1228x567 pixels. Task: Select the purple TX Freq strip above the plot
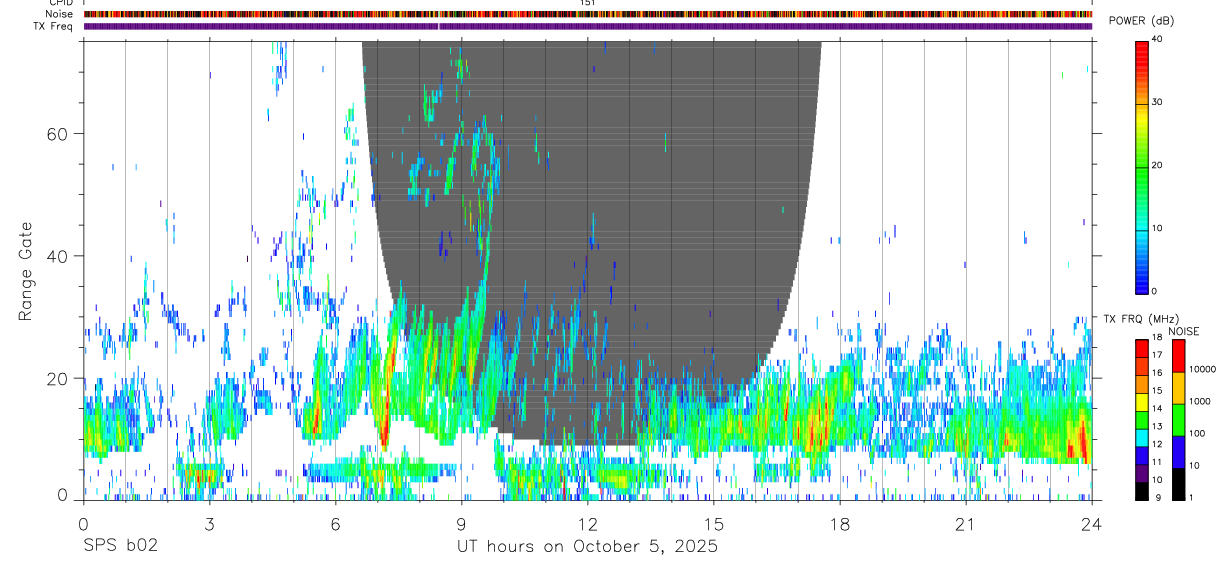tap(588, 26)
